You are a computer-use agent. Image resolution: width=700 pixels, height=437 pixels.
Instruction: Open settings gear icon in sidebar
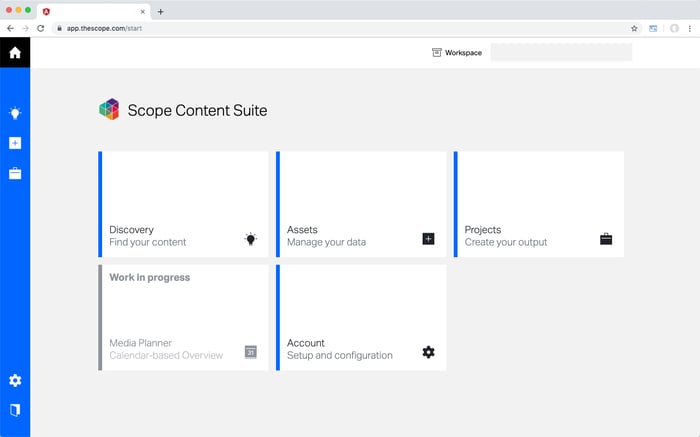(x=15, y=380)
